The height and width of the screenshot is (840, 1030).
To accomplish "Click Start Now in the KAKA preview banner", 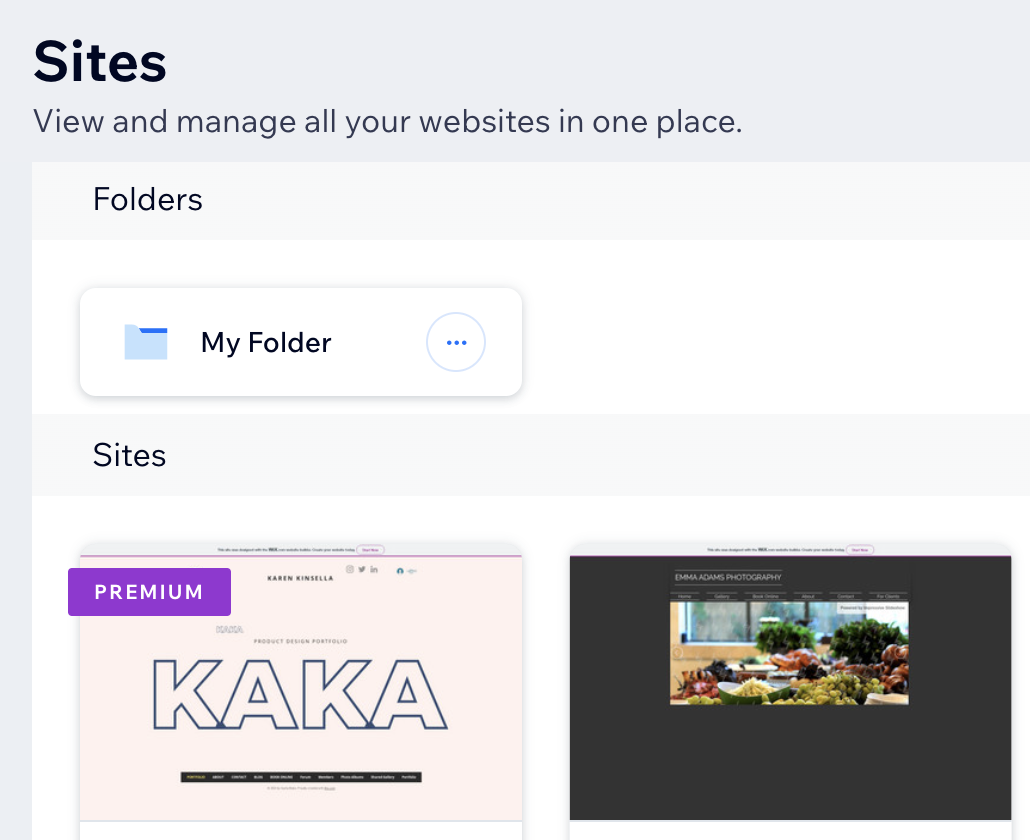I will (370, 550).
